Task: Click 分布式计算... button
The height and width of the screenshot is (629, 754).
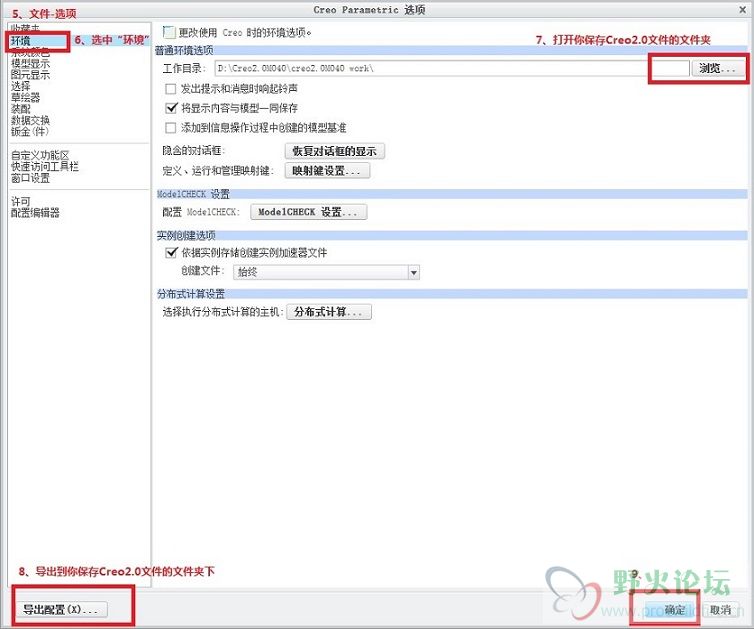Action: 329,312
